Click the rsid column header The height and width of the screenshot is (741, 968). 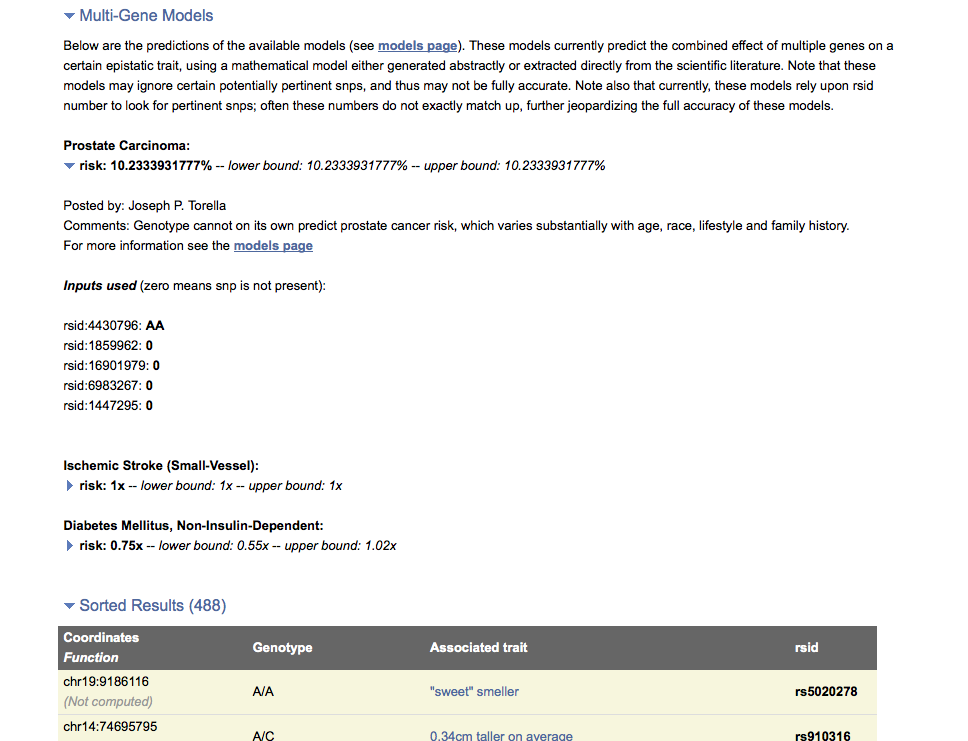click(806, 647)
